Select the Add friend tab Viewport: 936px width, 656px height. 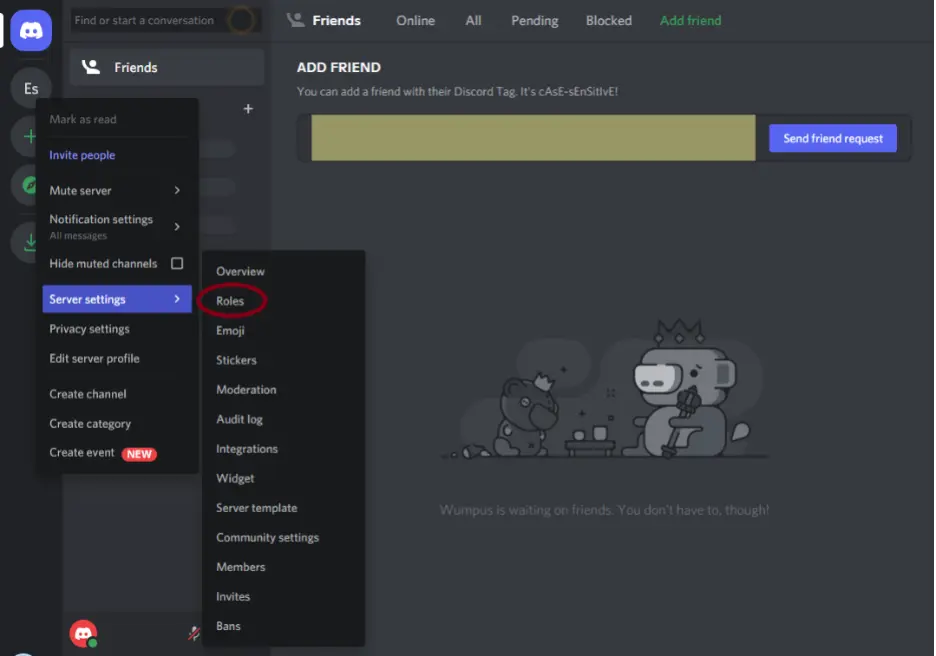click(691, 20)
